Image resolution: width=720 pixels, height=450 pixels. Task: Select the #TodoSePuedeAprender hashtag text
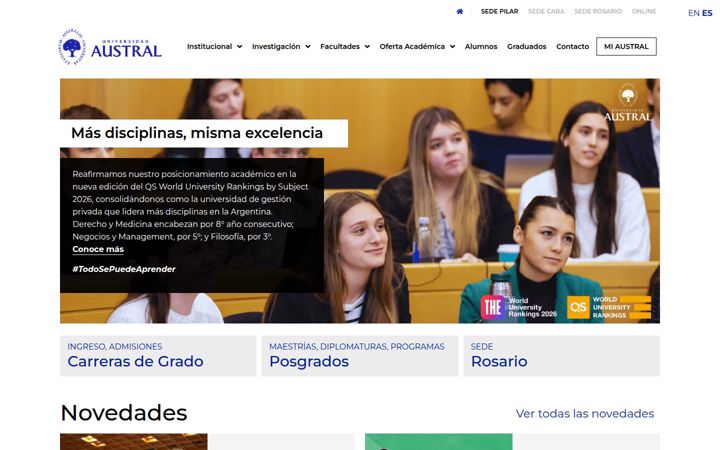(x=124, y=269)
